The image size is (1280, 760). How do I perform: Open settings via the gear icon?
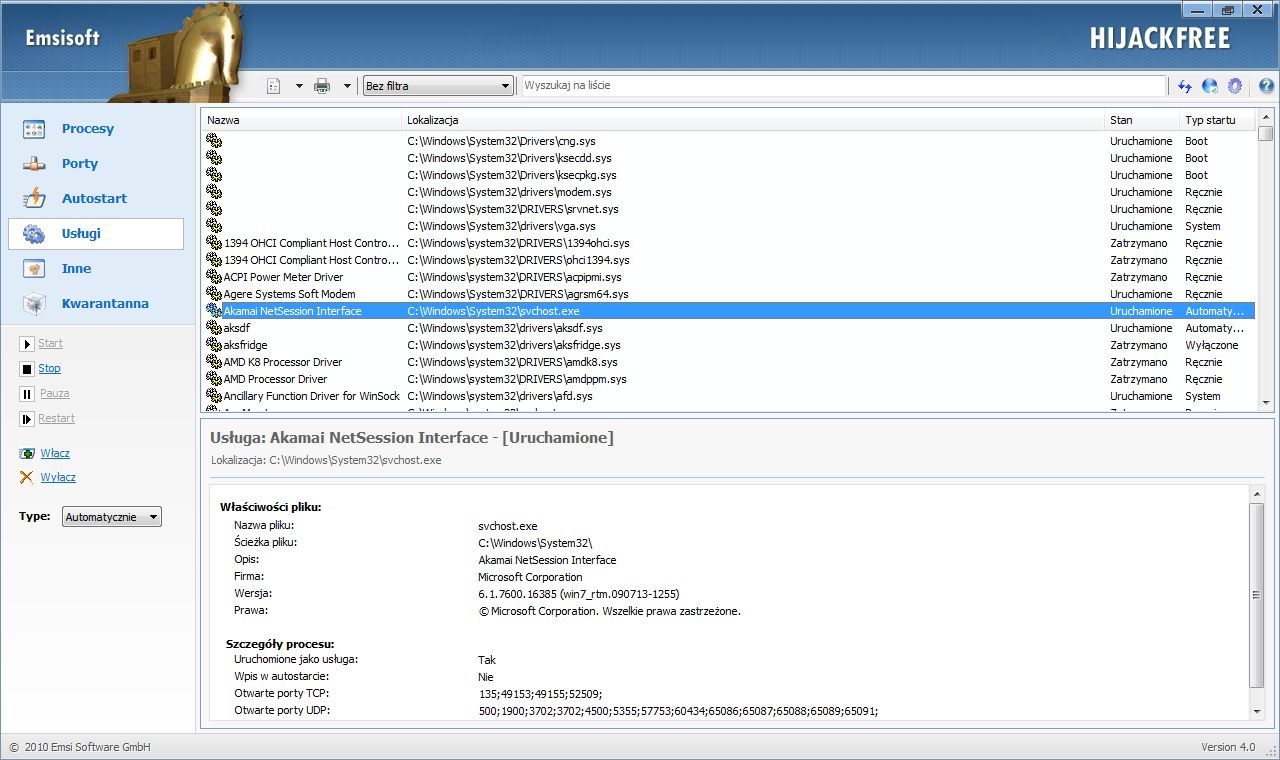[1235, 86]
